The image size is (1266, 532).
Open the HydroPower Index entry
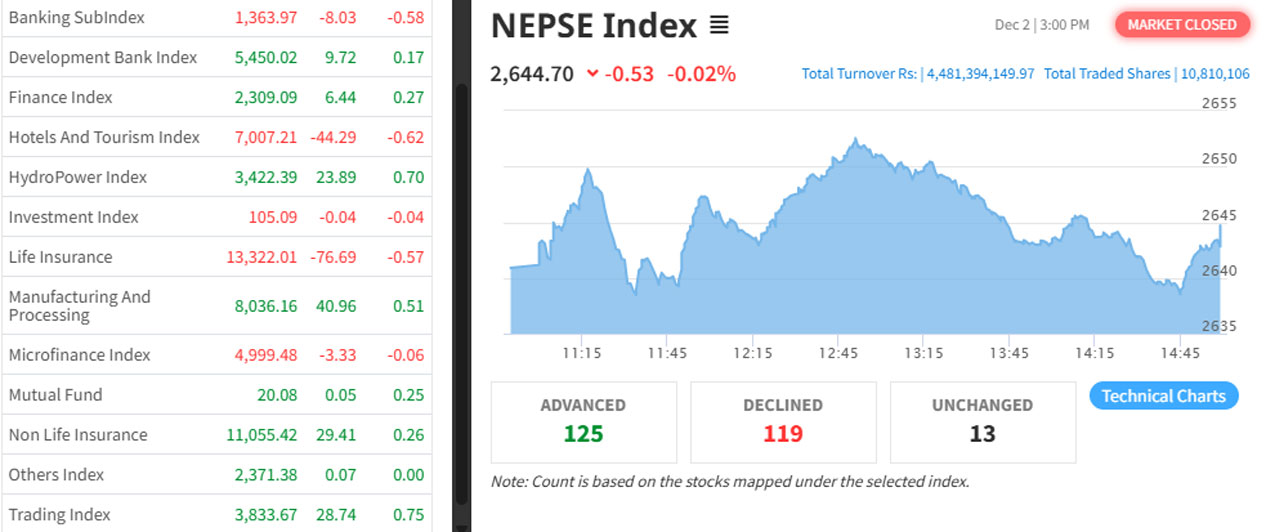[x=78, y=178]
